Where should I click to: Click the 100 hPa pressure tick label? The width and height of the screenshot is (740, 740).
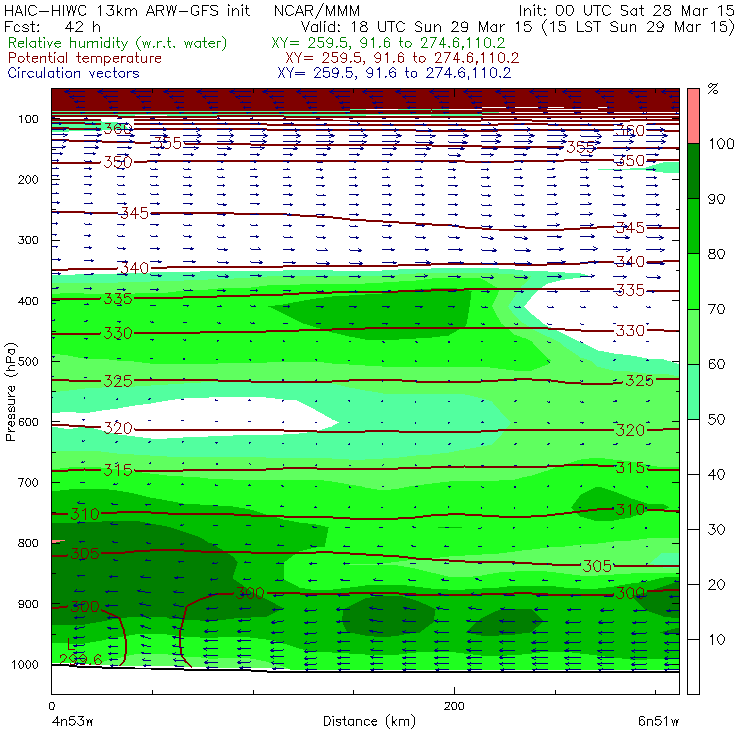pos(28,119)
